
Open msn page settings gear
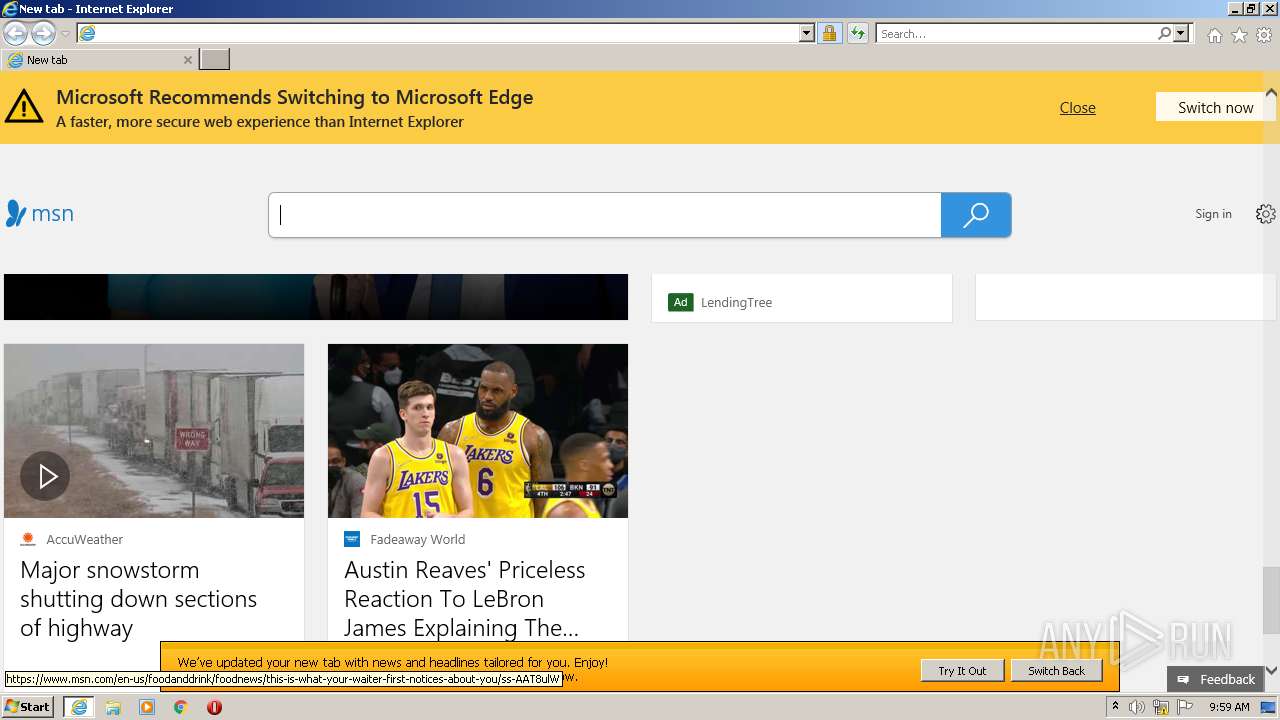click(x=1266, y=214)
